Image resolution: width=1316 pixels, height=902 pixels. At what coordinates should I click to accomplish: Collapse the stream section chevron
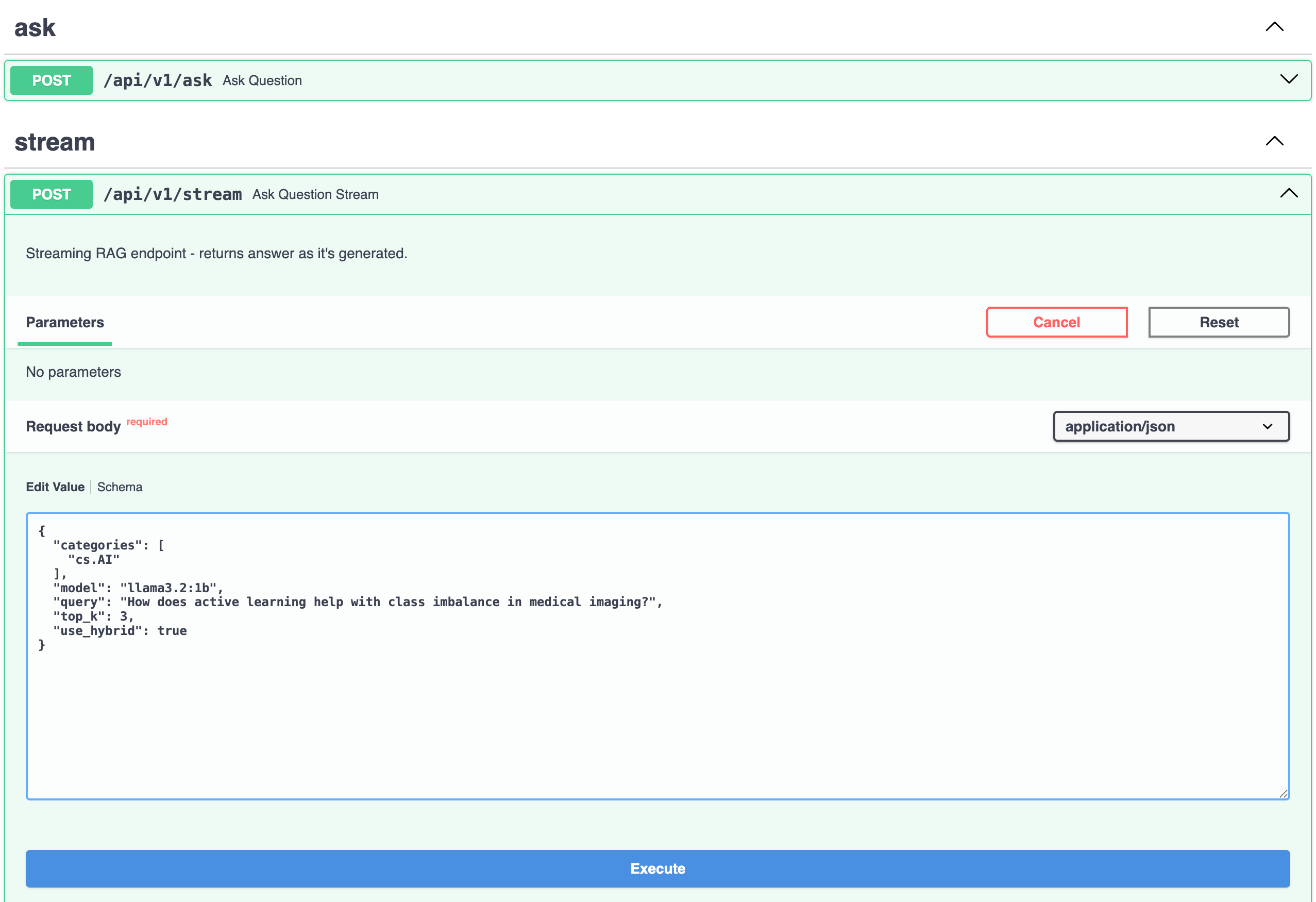click(x=1274, y=141)
